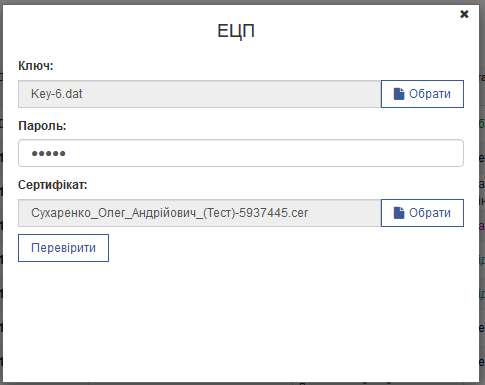485x385 pixels.
Task: Focus the Пароль password input field
Action: pyautogui.click(x=241, y=153)
